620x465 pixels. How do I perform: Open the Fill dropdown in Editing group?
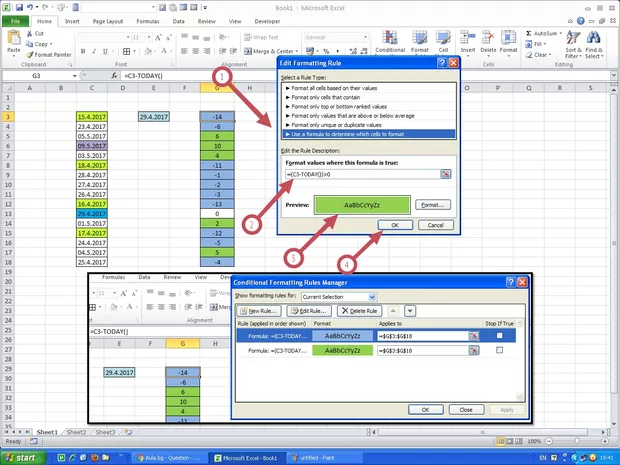coord(544,44)
